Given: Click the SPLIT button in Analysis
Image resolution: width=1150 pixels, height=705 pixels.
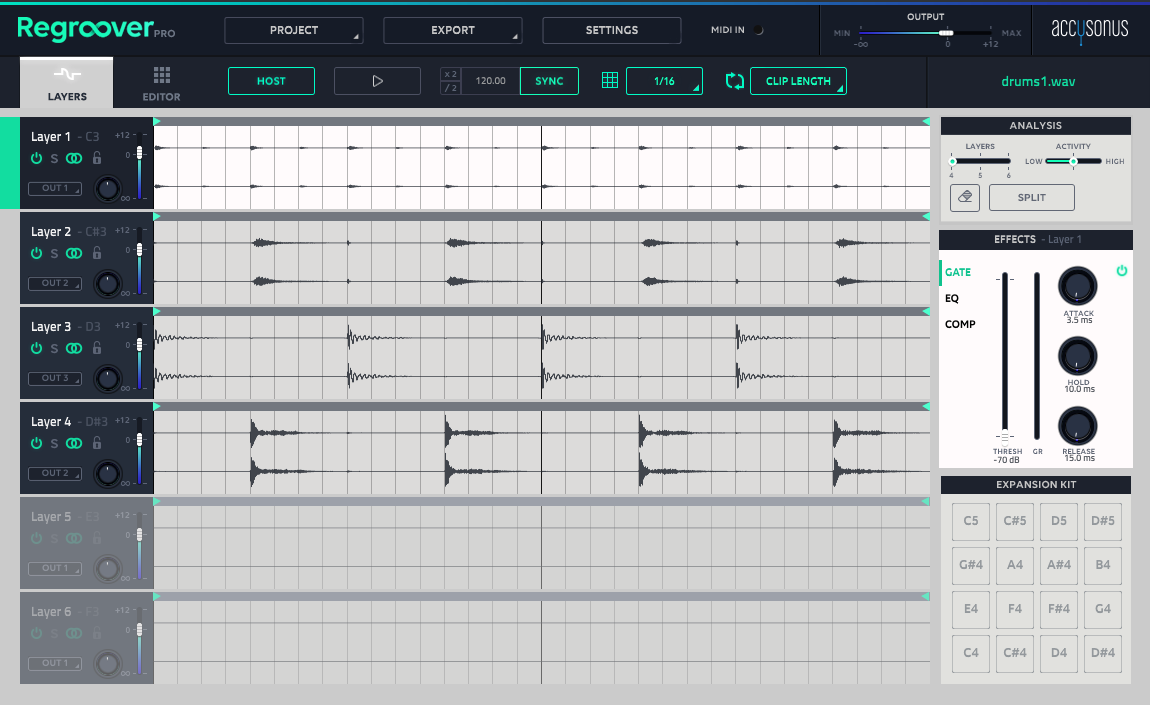Looking at the screenshot, I should click(1031, 197).
